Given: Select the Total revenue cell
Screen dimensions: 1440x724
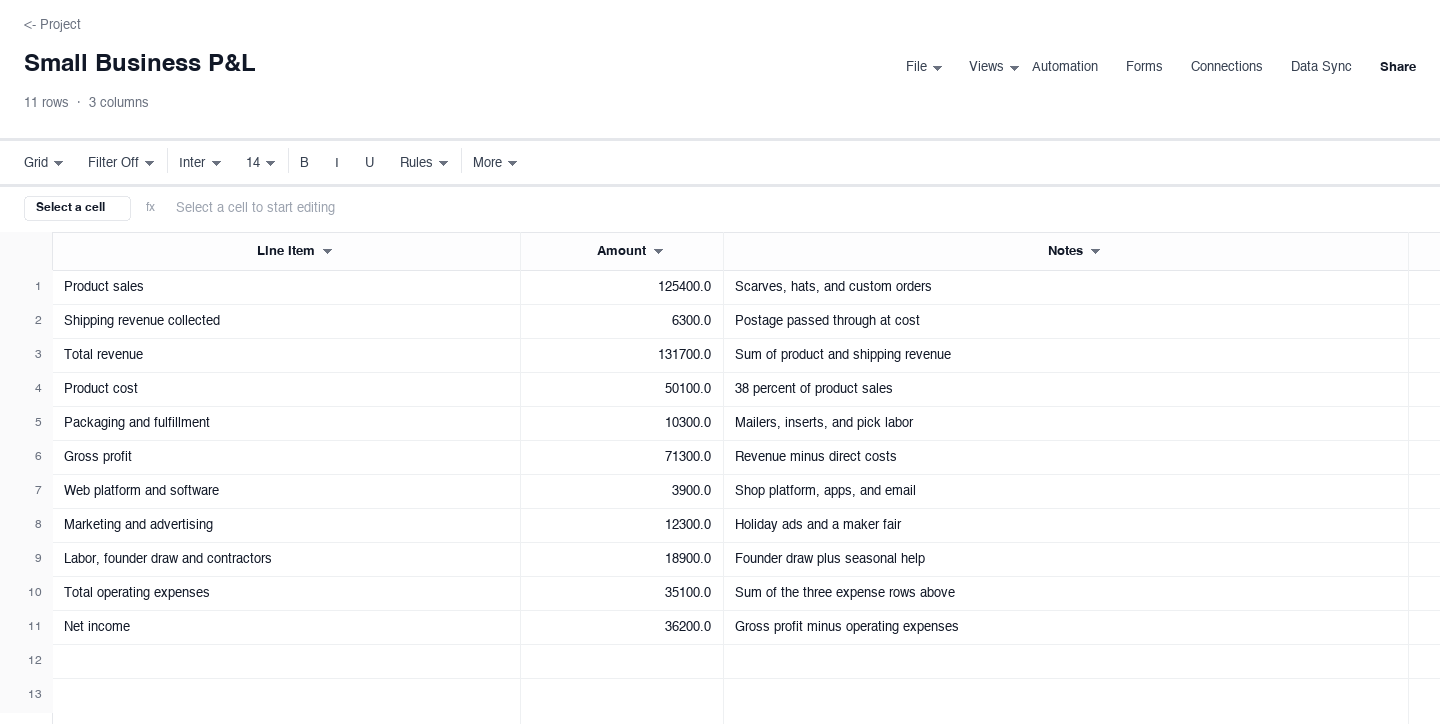Looking at the screenshot, I should 286,355.
